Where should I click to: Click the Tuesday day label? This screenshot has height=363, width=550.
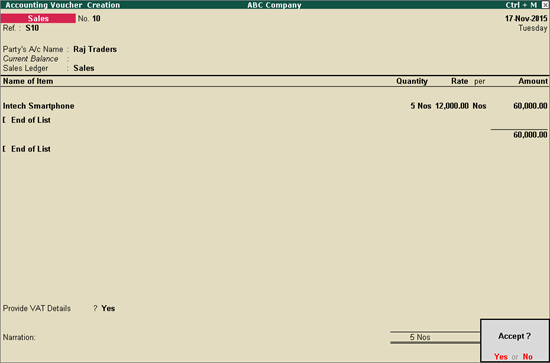click(x=533, y=28)
